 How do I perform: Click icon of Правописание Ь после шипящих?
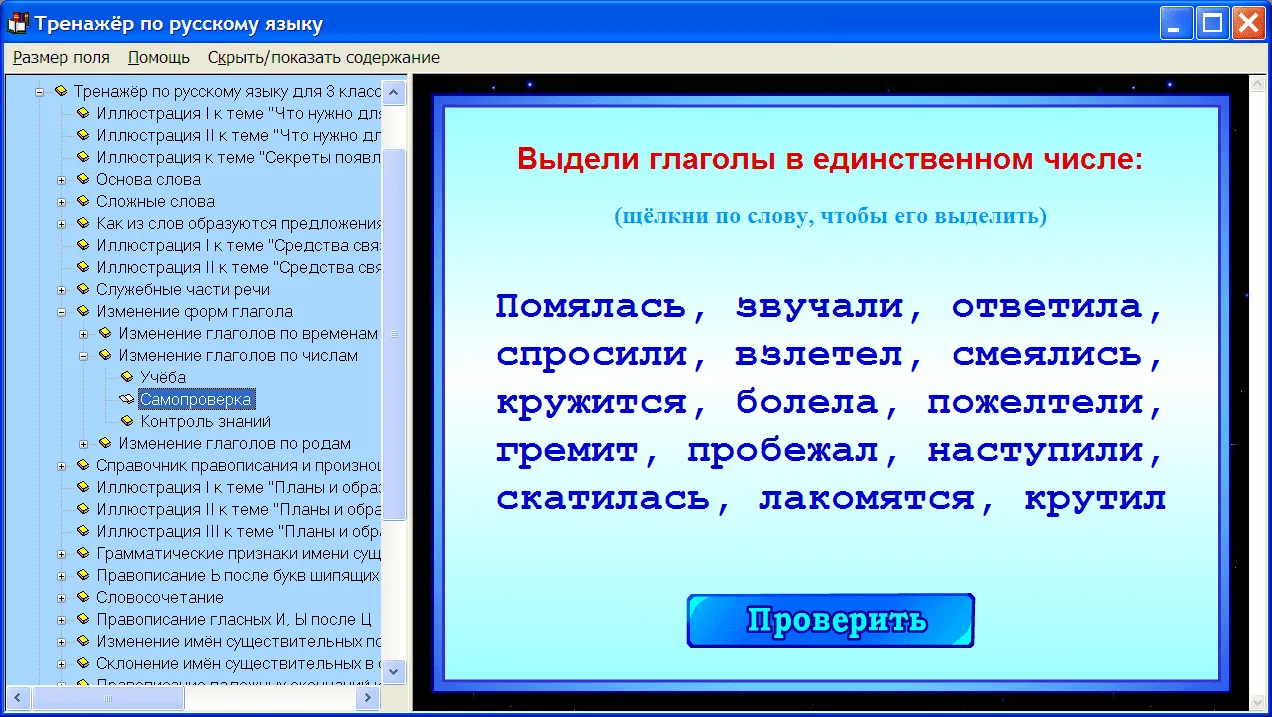pos(82,575)
